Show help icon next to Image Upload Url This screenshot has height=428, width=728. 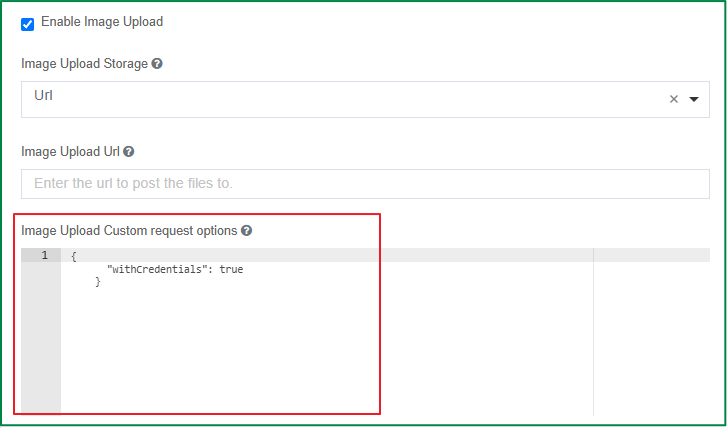click(x=129, y=152)
